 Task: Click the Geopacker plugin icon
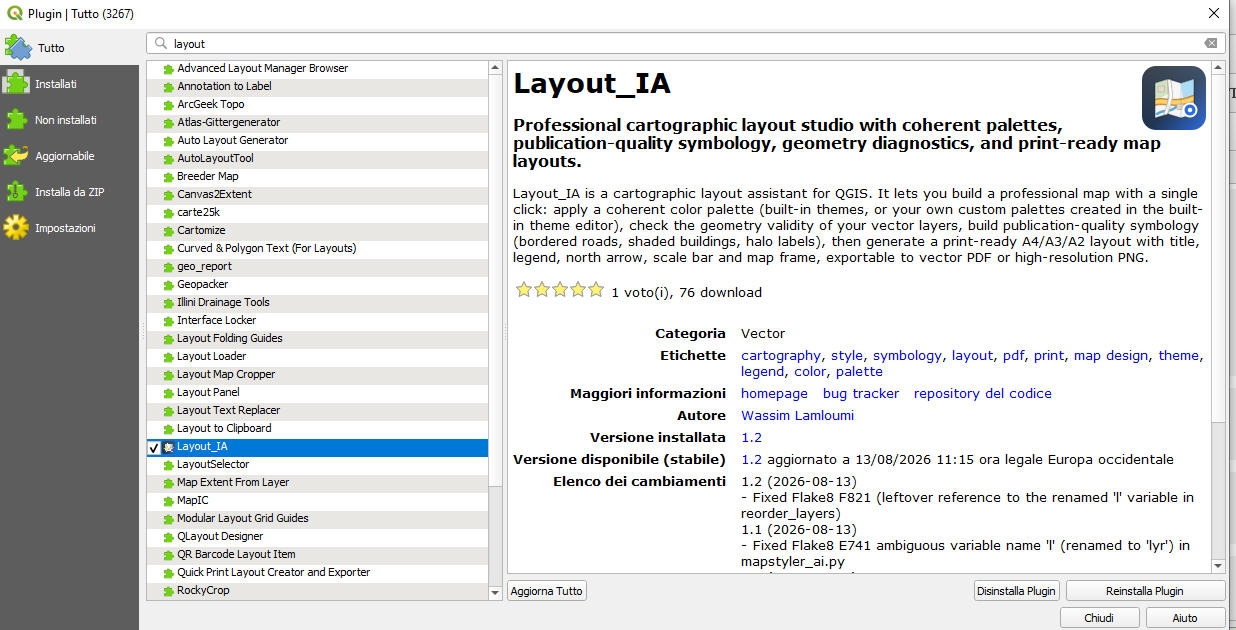click(168, 285)
